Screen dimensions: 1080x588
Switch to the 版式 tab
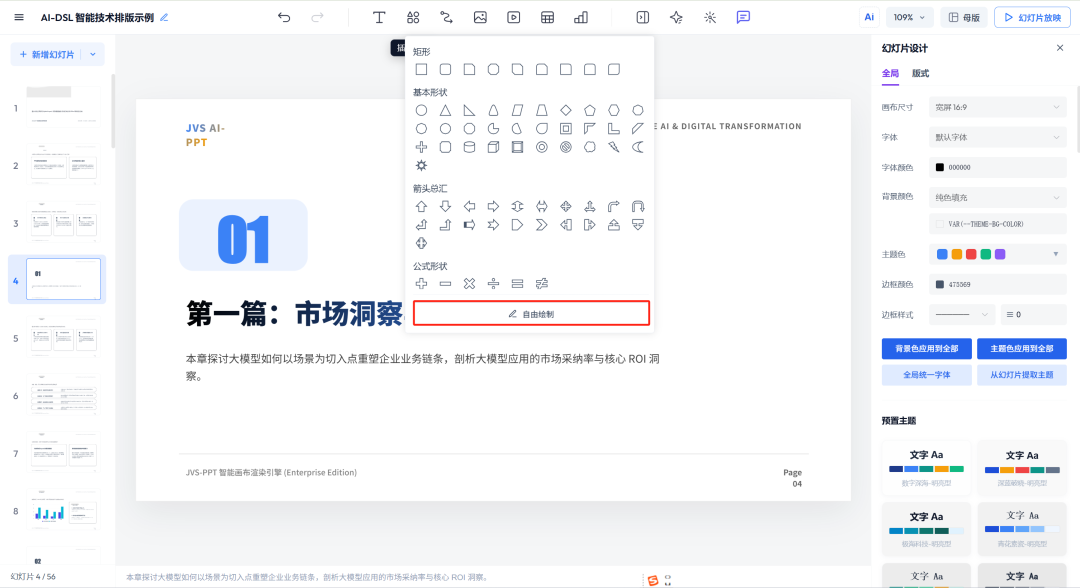point(920,73)
